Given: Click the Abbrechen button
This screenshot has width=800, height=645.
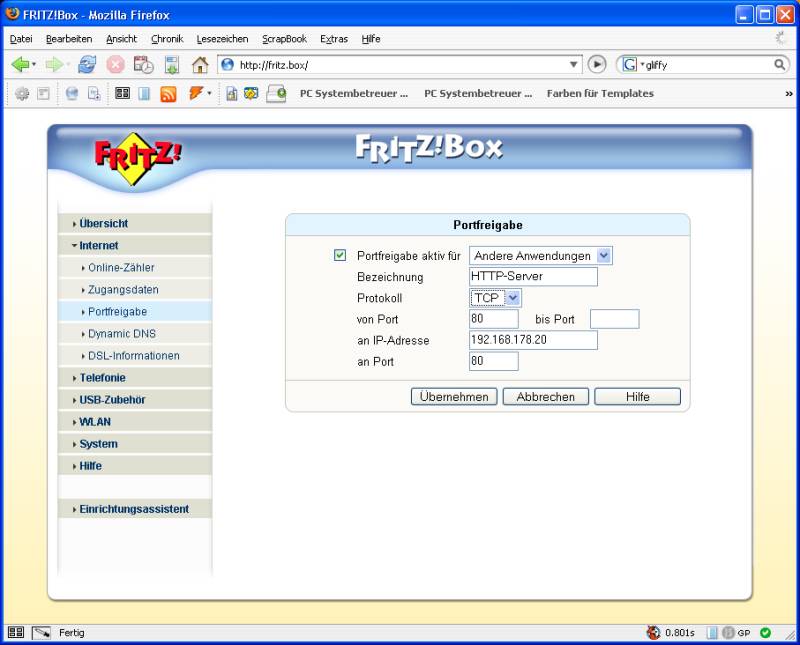Looking at the screenshot, I should tap(546, 397).
